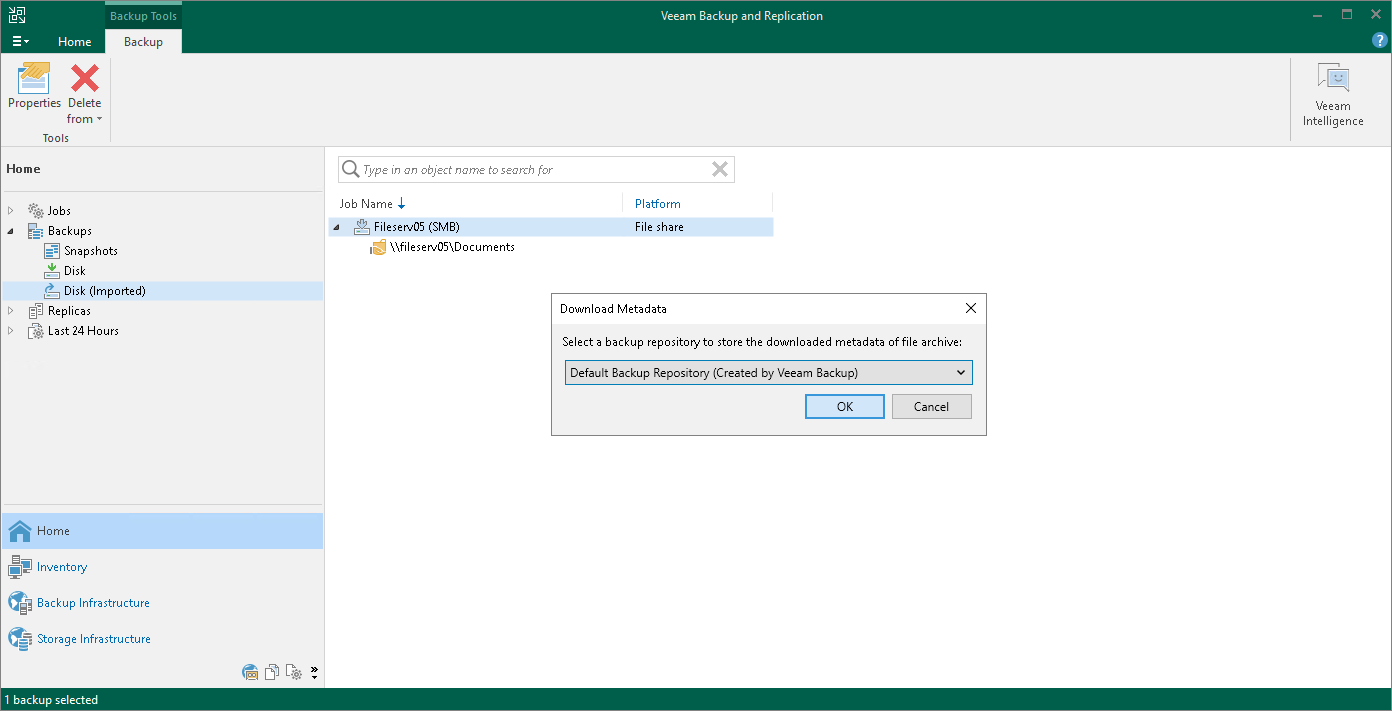Open the Storage Infrastructure view
This screenshot has width=1392, height=711.
[x=93, y=638]
